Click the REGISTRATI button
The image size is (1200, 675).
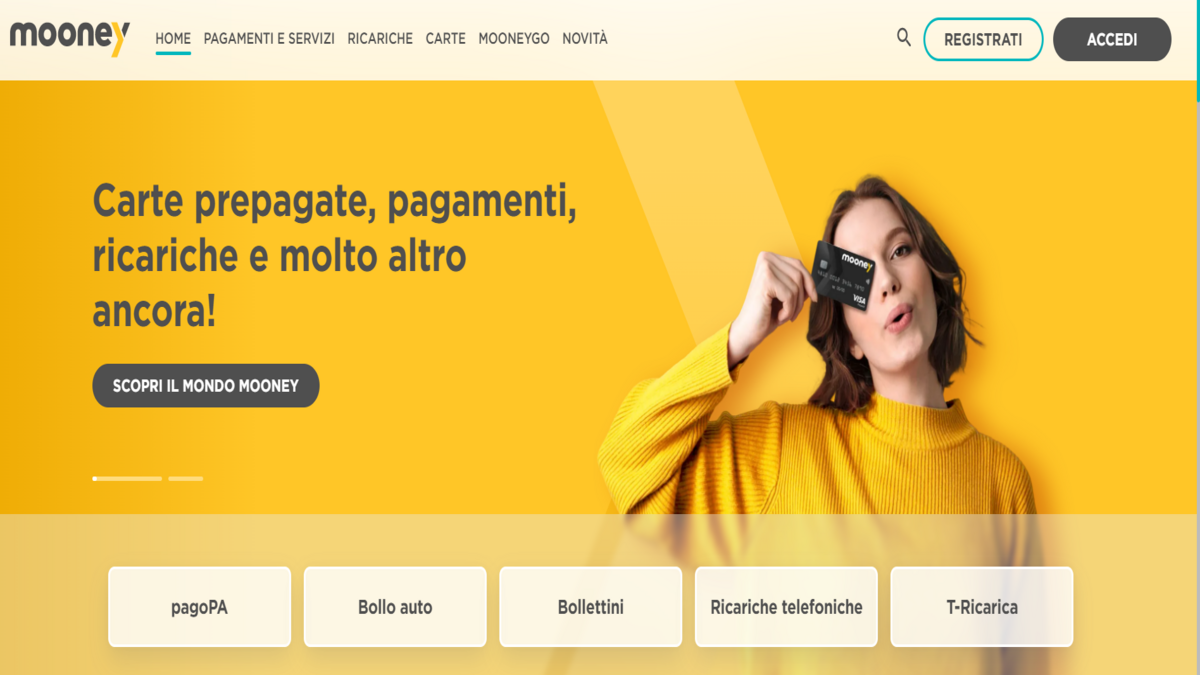pos(983,39)
